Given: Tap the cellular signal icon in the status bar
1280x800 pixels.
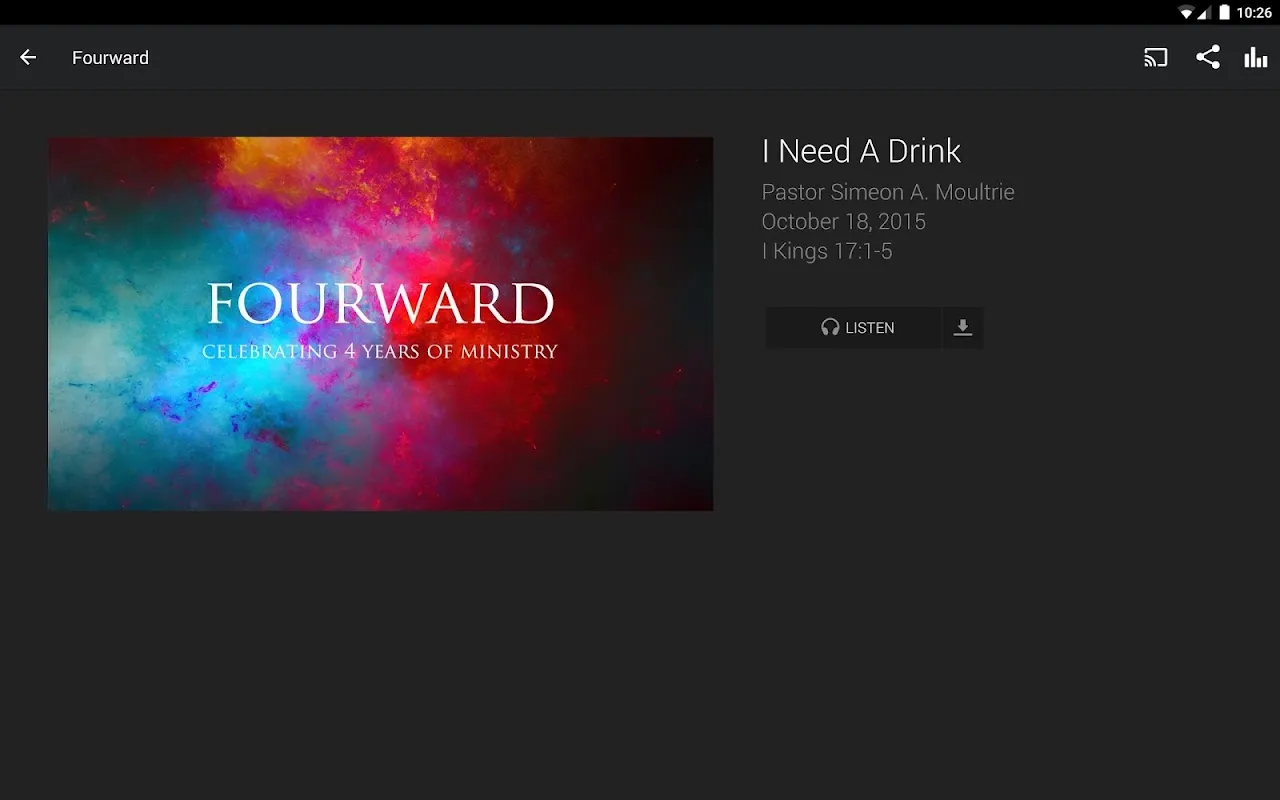Looking at the screenshot, I should 1205,13.
